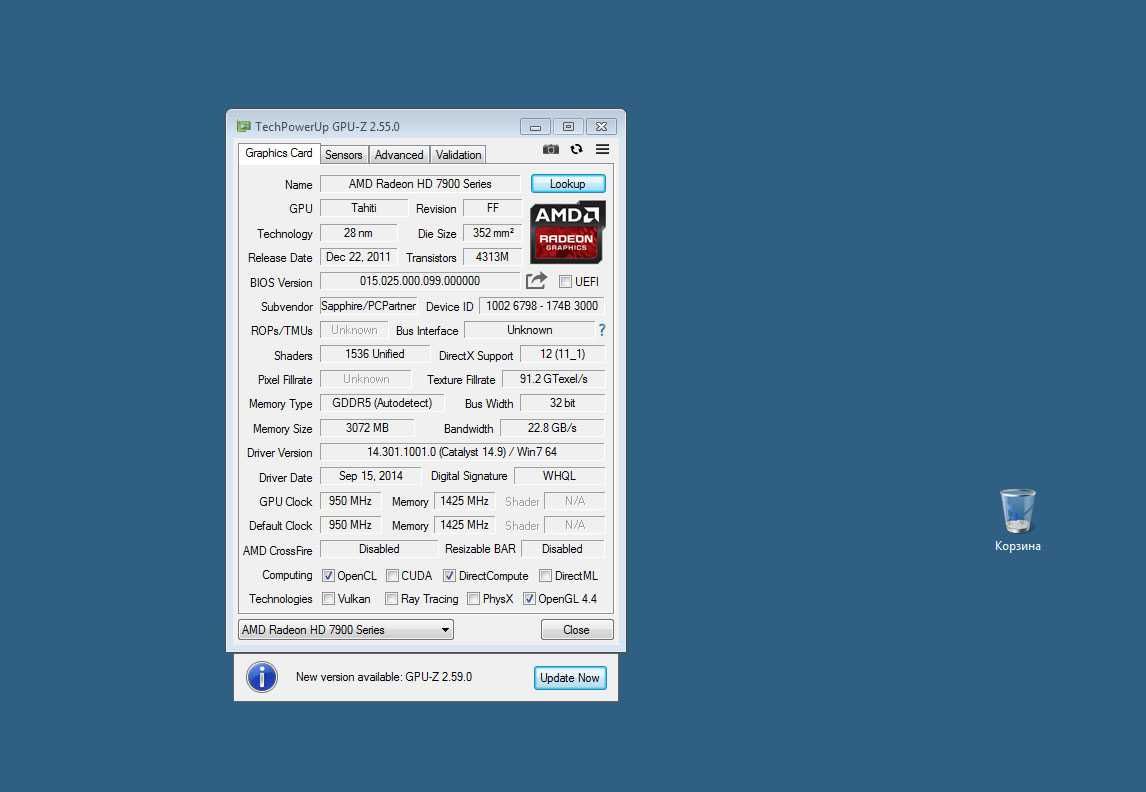The width and height of the screenshot is (1146, 792).
Task: Click the blue info icon in update bar
Action: 262,677
